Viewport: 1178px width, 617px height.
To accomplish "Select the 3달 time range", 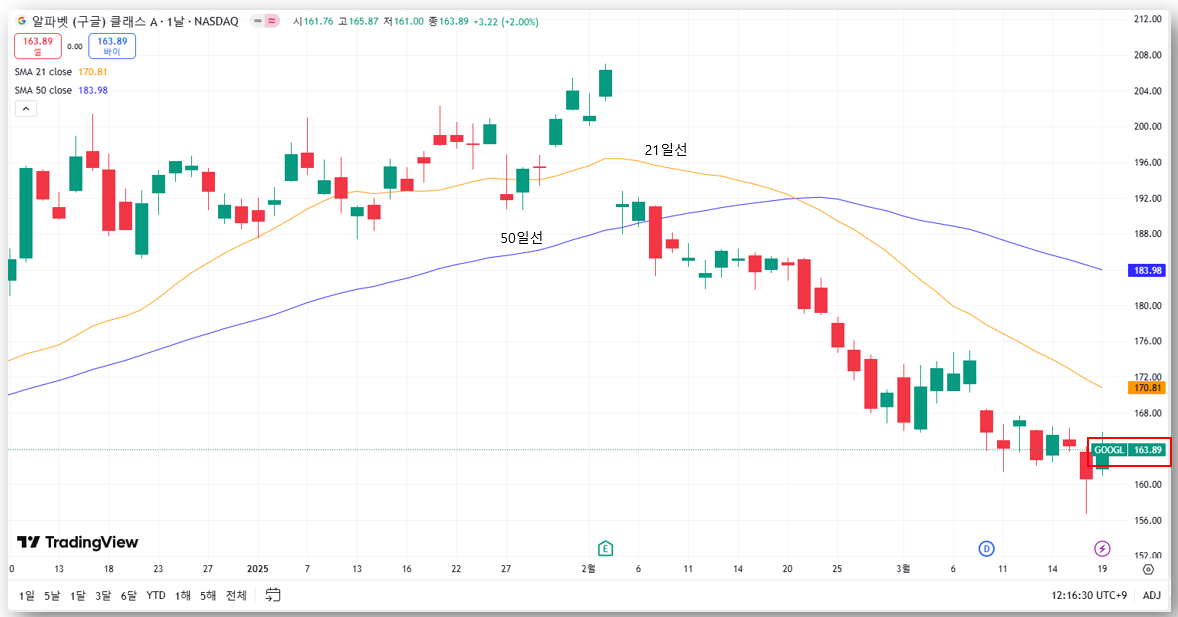I will (103, 595).
